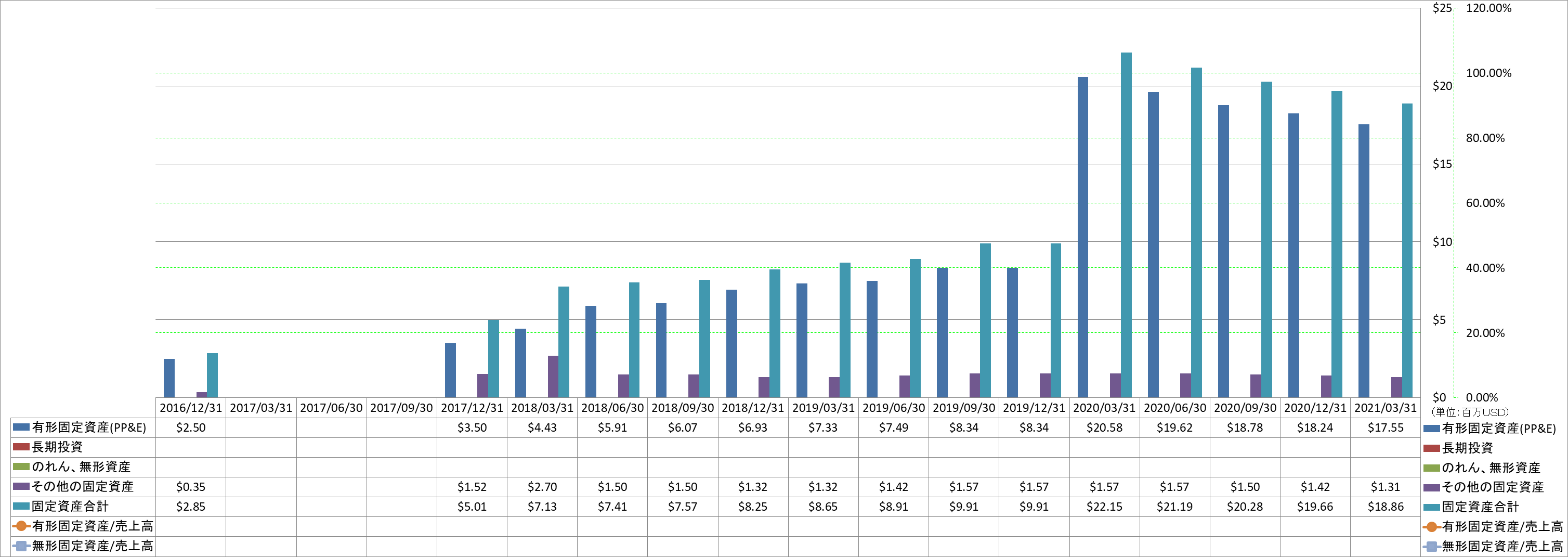Click the 60.00% percentage-axis label
1568x557 pixels.
pos(1485,203)
